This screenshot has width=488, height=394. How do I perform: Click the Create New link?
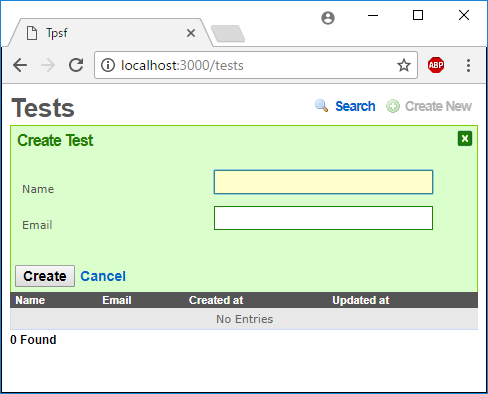[438, 106]
